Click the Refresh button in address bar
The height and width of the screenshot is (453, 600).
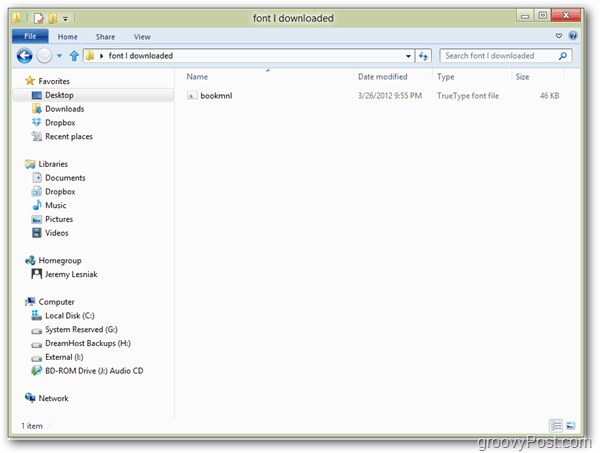pos(423,56)
